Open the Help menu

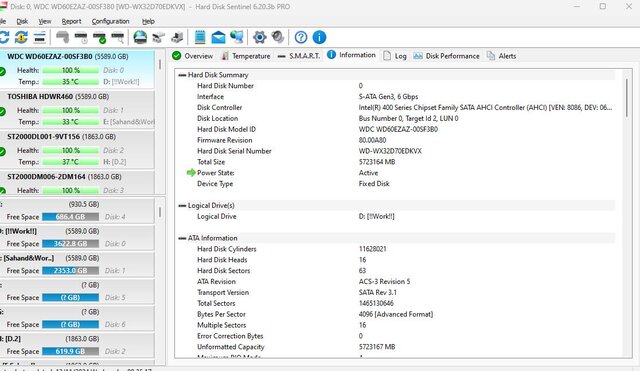pos(148,21)
